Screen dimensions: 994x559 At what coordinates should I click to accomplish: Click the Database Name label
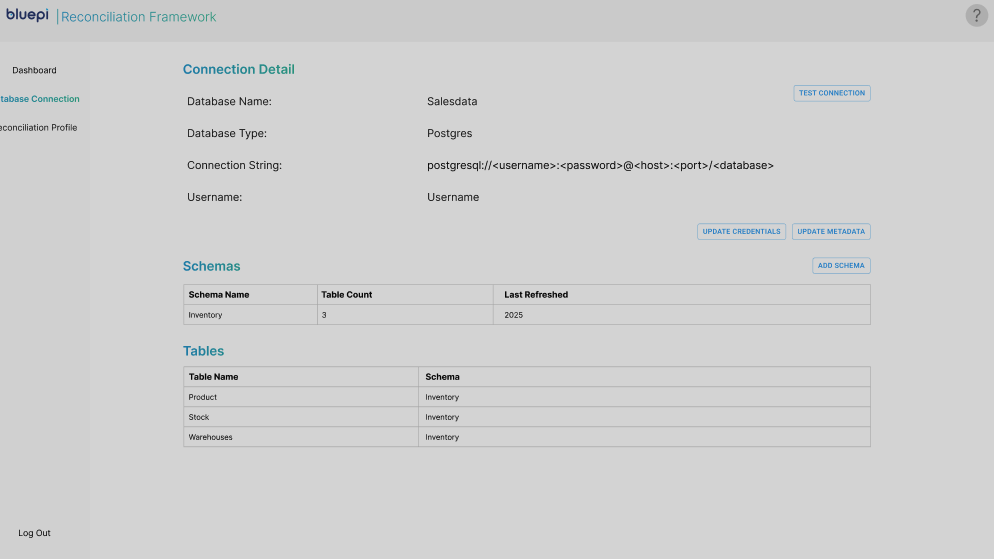[229, 101]
